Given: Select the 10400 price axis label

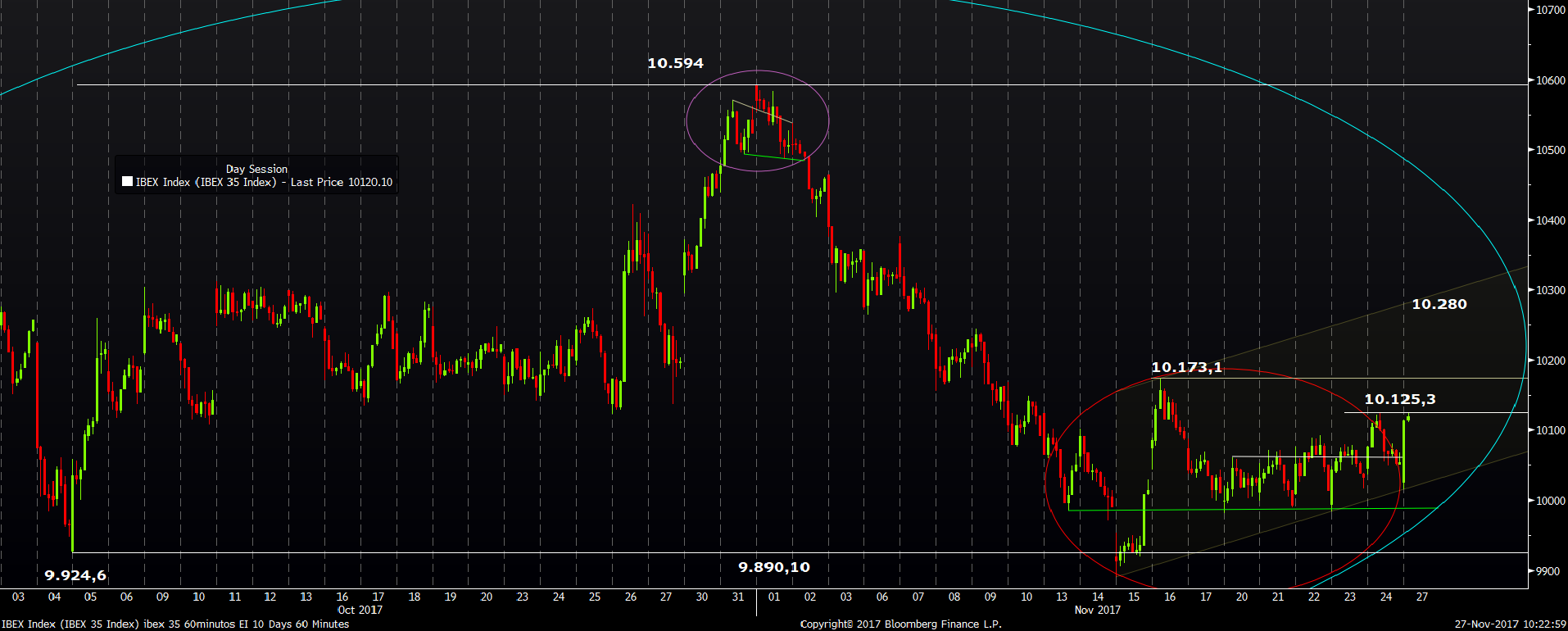Looking at the screenshot, I should [x=1551, y=220].
